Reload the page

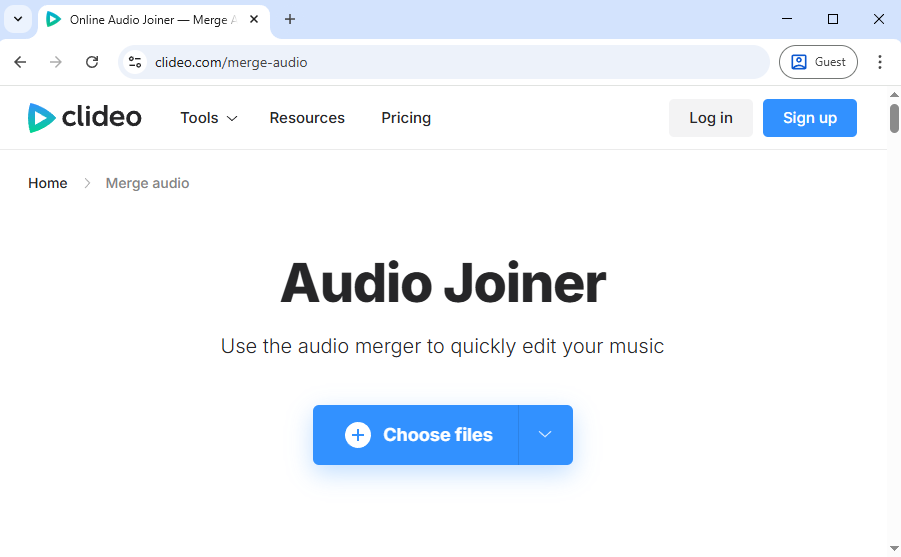pos(92,62)
